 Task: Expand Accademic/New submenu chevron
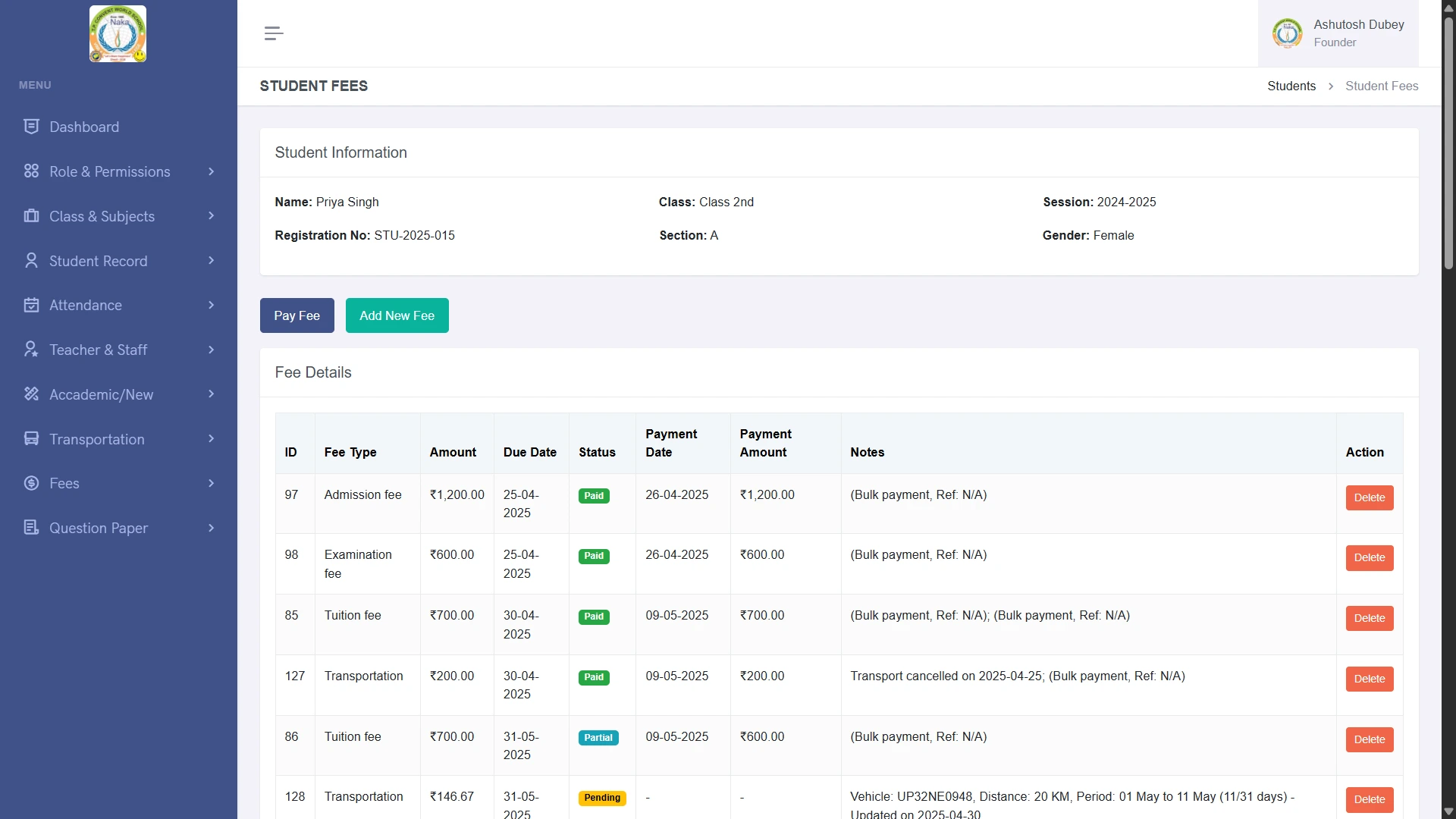click(211, 394)
